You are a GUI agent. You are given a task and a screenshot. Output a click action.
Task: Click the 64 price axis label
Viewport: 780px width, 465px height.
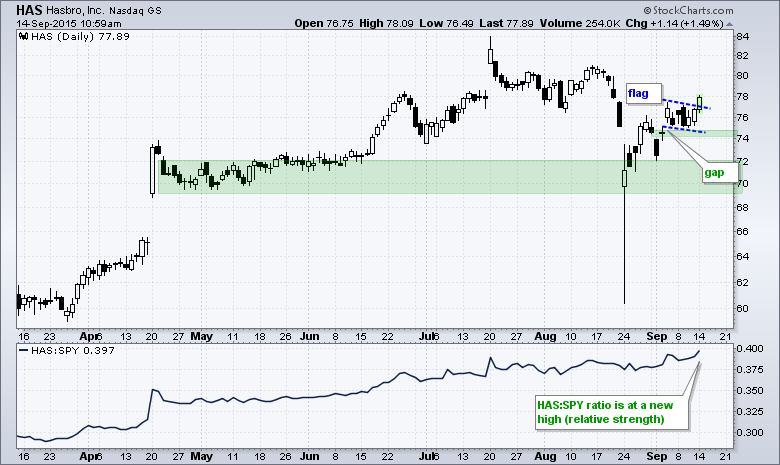[x=743, y=257]
